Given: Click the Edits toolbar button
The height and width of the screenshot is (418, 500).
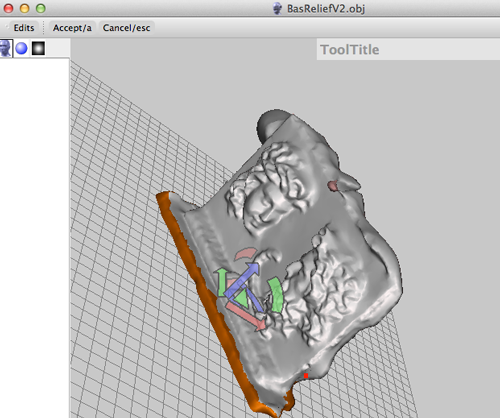Looking at the screenshot, I should [24, 28].
